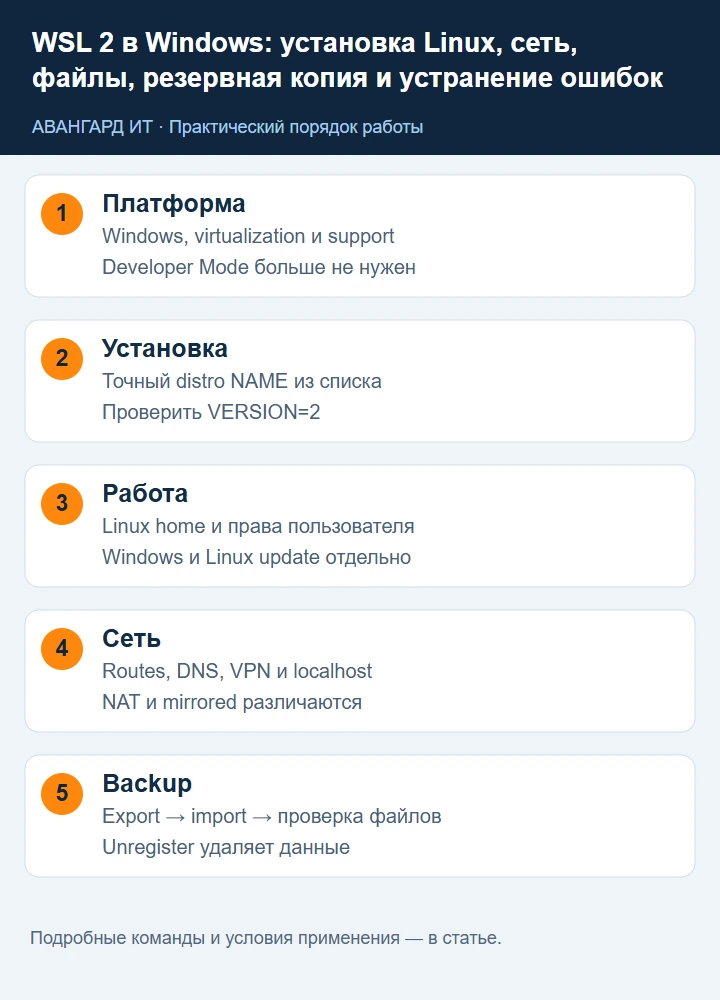Click the line "Routes, DNS, VPN и localhost"

pos(237,671)
